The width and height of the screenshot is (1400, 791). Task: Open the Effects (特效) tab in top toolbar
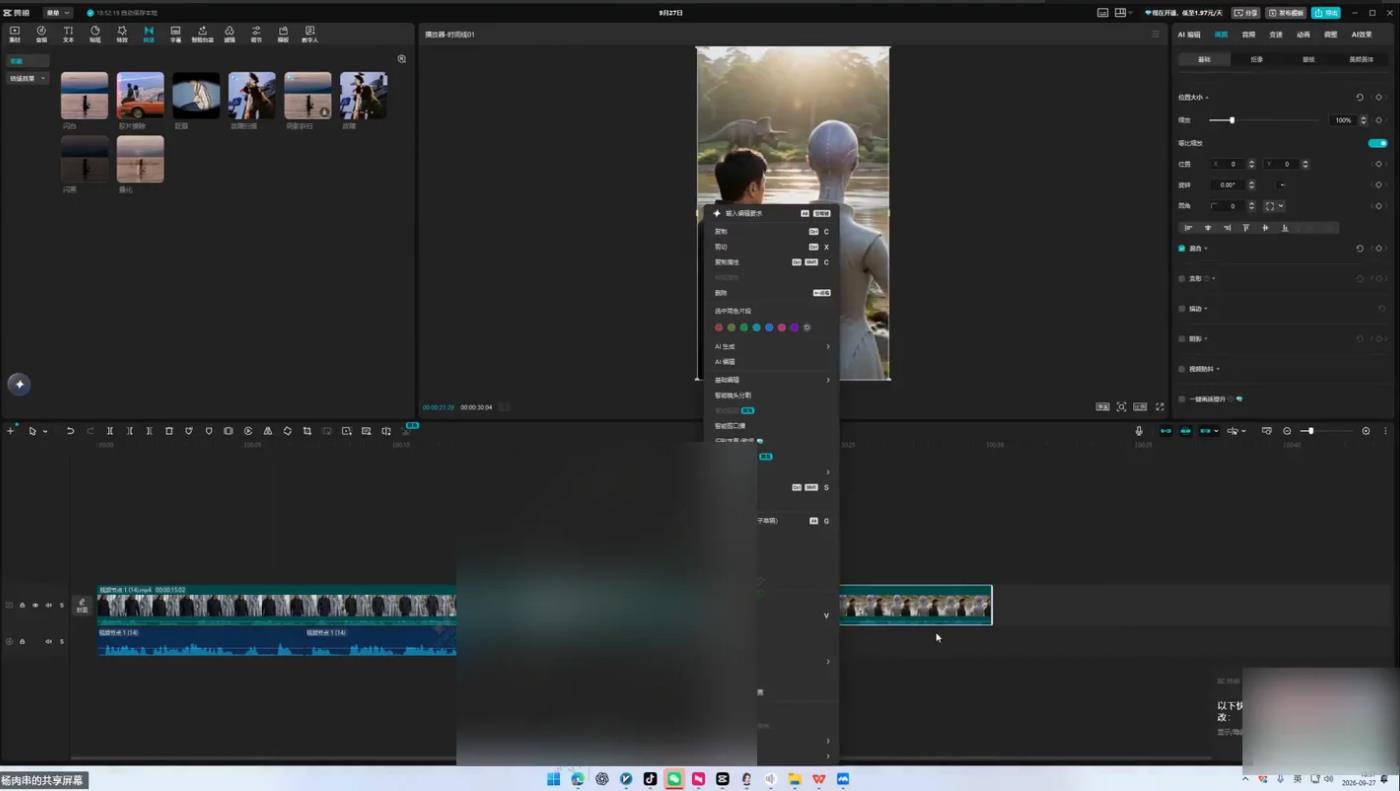(x=122, y=34)
